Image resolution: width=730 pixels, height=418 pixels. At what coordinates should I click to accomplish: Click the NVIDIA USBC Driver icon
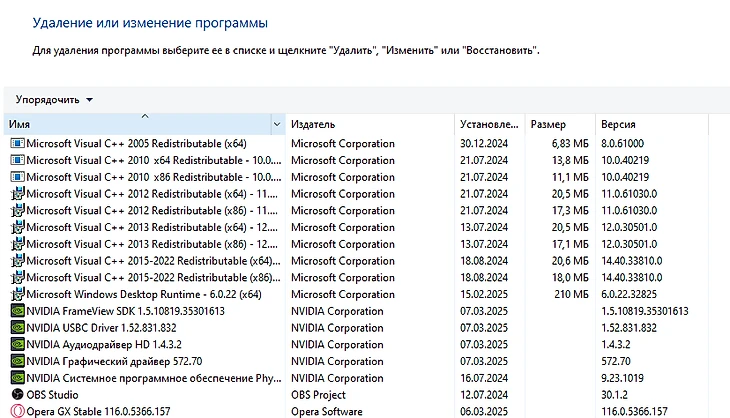click(x=16, y=328)
